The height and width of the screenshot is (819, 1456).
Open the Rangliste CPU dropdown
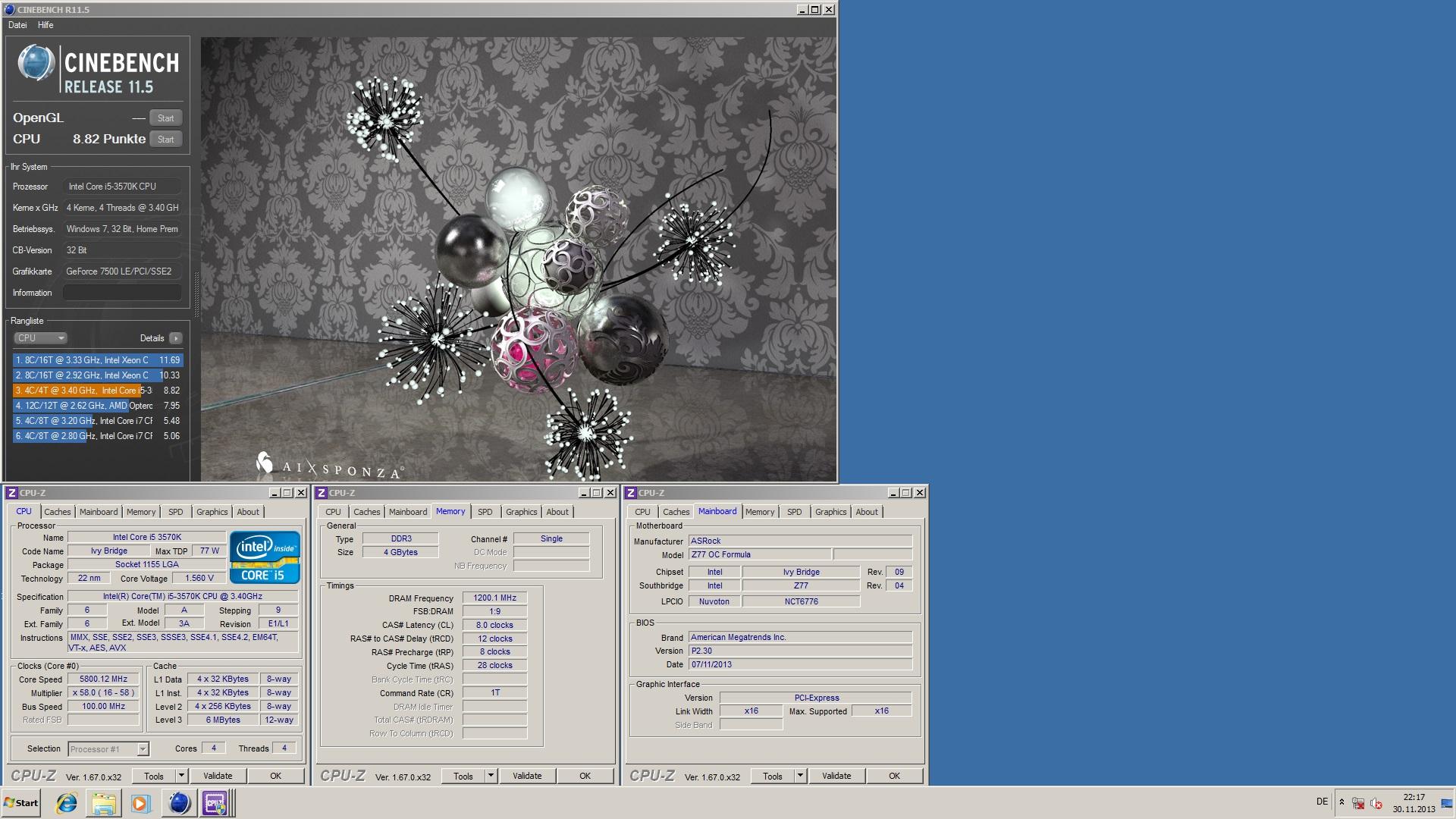[x=40, y=338]
